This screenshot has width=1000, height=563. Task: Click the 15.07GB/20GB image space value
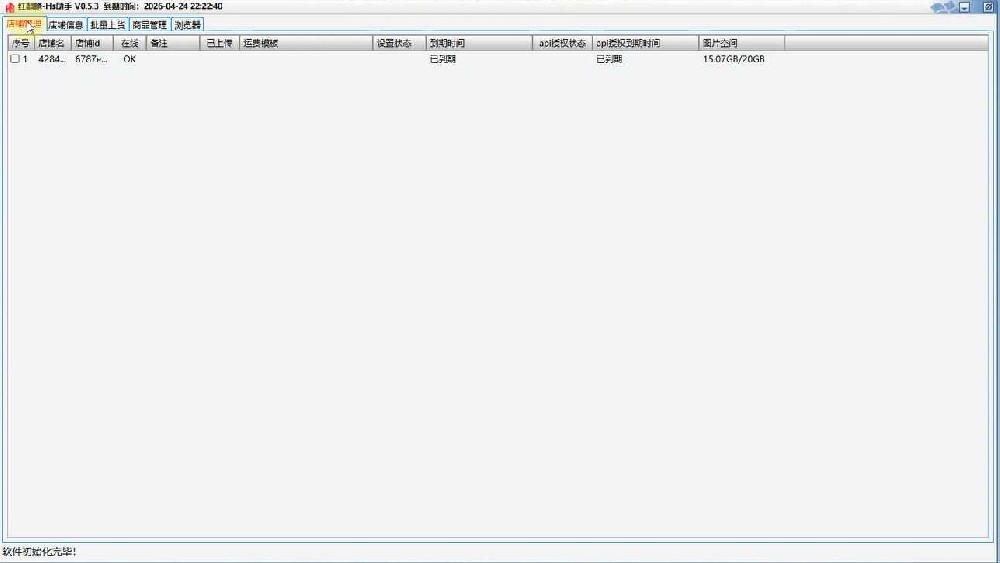click(733, 59)
